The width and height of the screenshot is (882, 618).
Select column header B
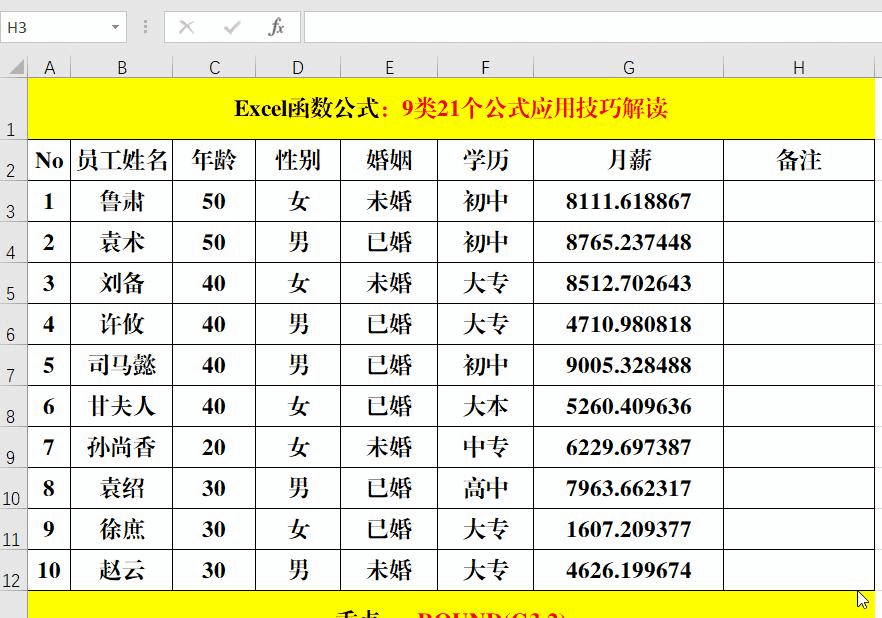click(122, 67)
